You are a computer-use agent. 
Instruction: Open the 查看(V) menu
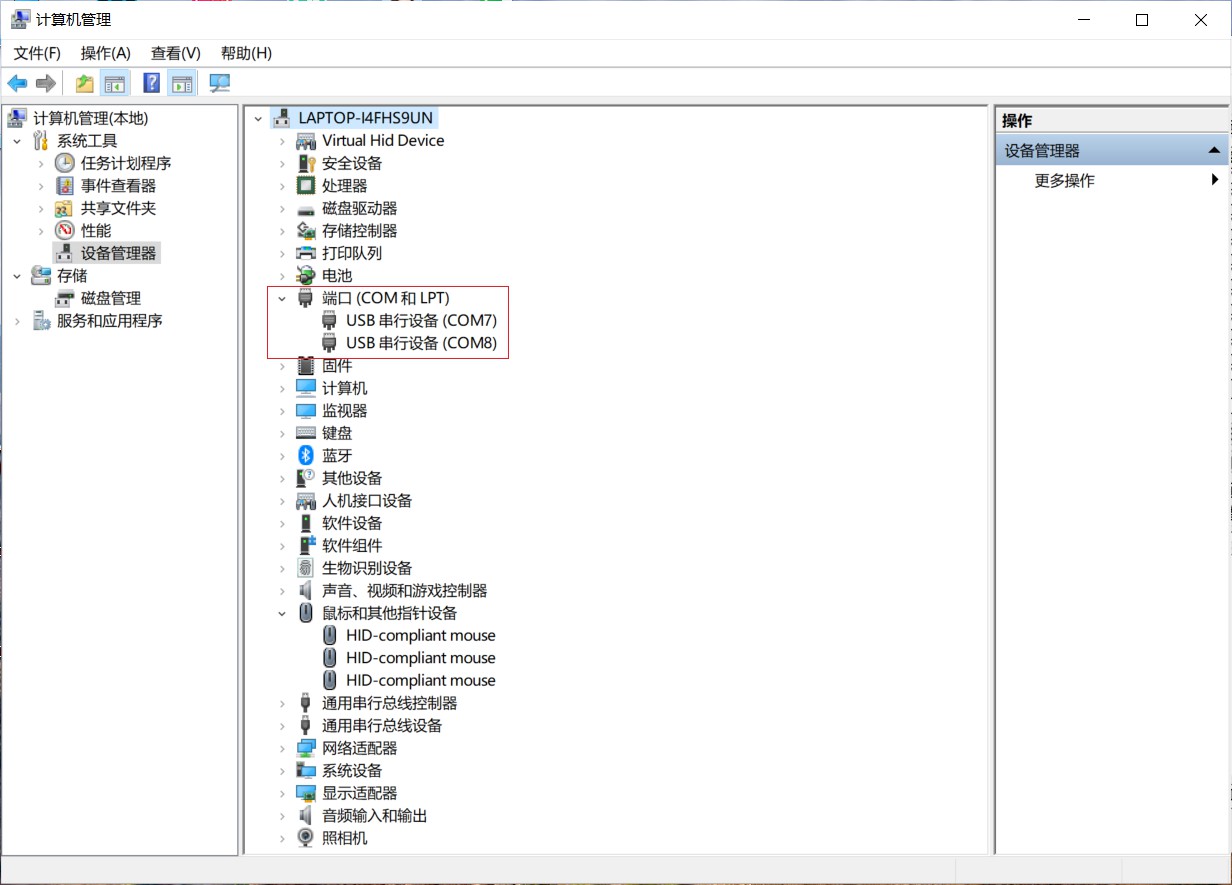pos(176,53)
